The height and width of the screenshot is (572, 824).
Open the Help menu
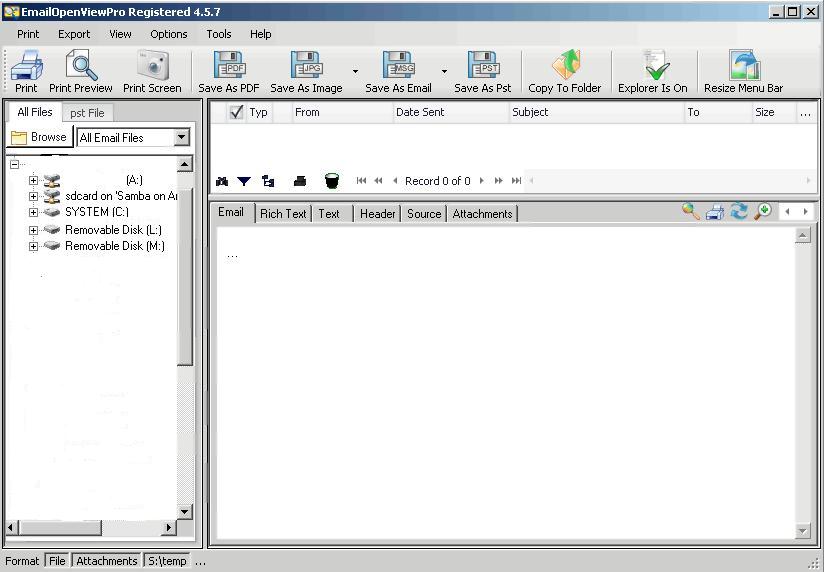click(x=261, y=34)
